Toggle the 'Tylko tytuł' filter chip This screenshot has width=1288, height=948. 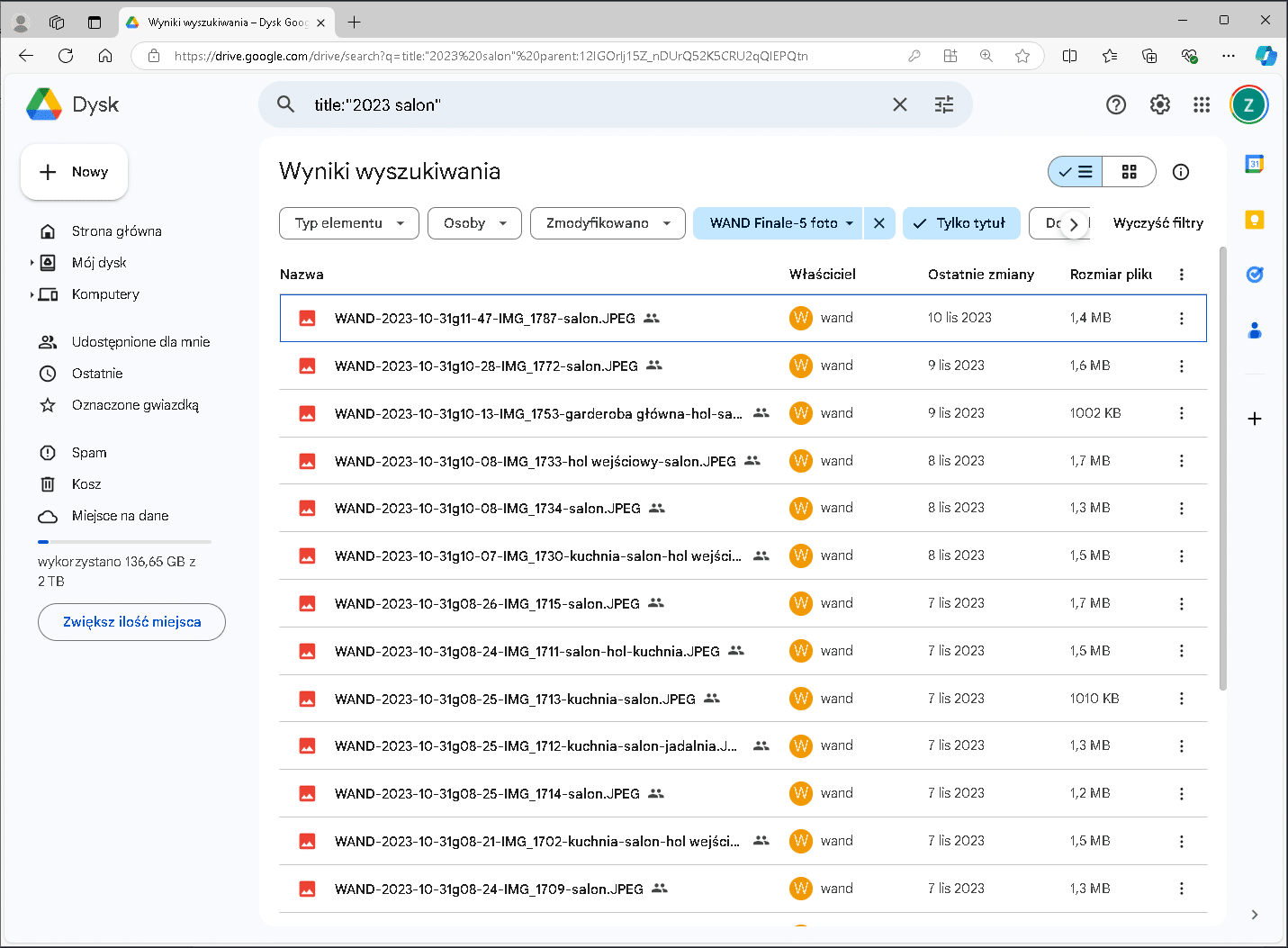960,223
